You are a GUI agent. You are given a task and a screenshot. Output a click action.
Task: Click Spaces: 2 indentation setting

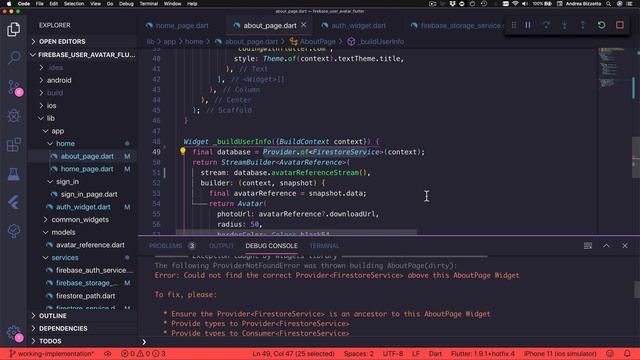coord(359,353)
